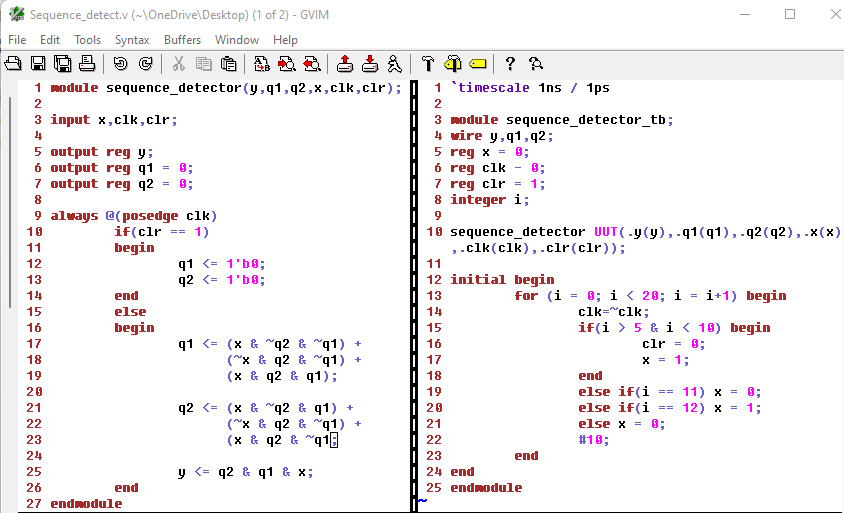The height and width of the screenshot is (513, 844).
Task: Open the Buffers menu
Action: [x=182, y=40]
